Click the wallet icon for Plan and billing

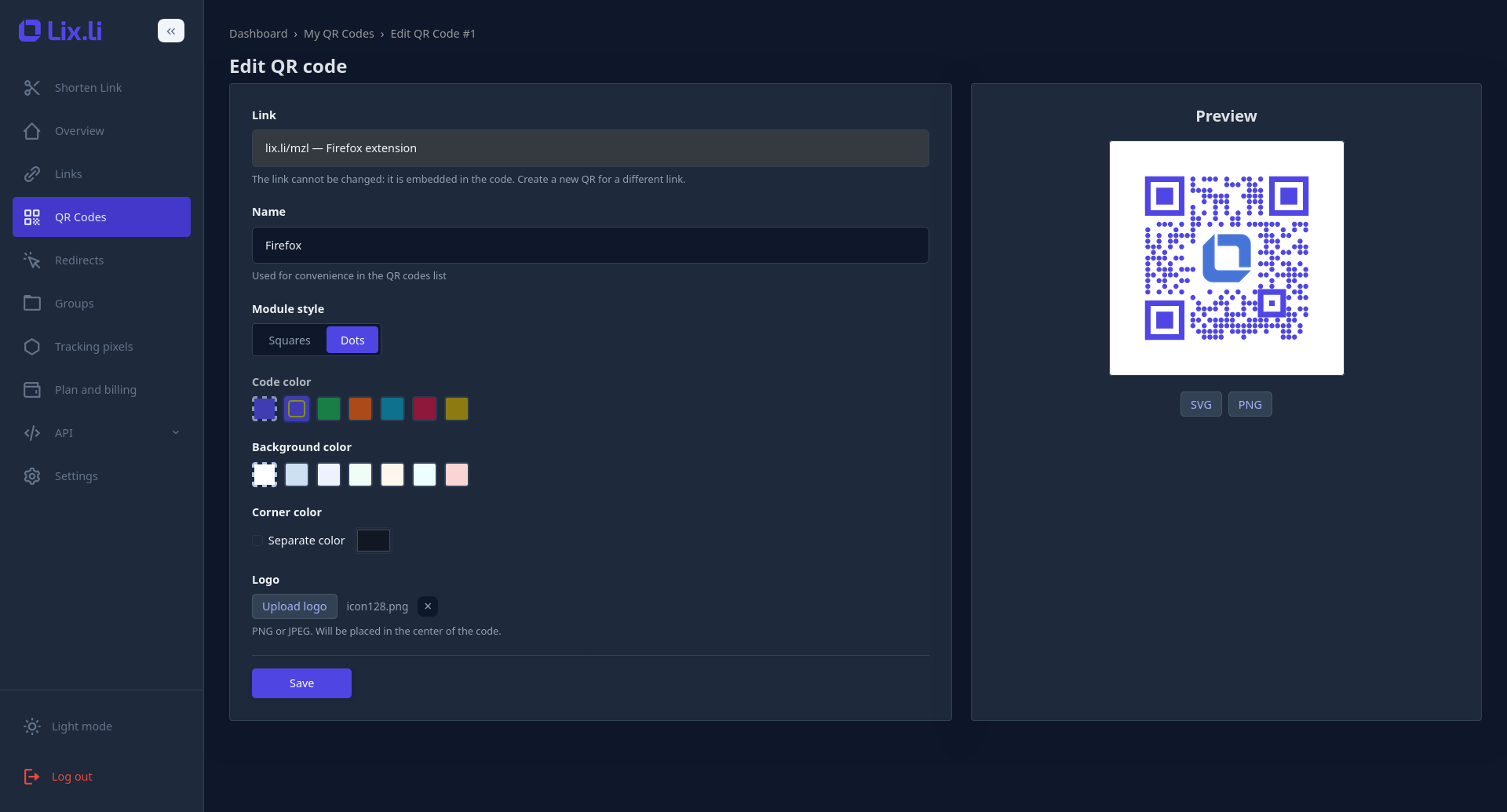point(32,390)
